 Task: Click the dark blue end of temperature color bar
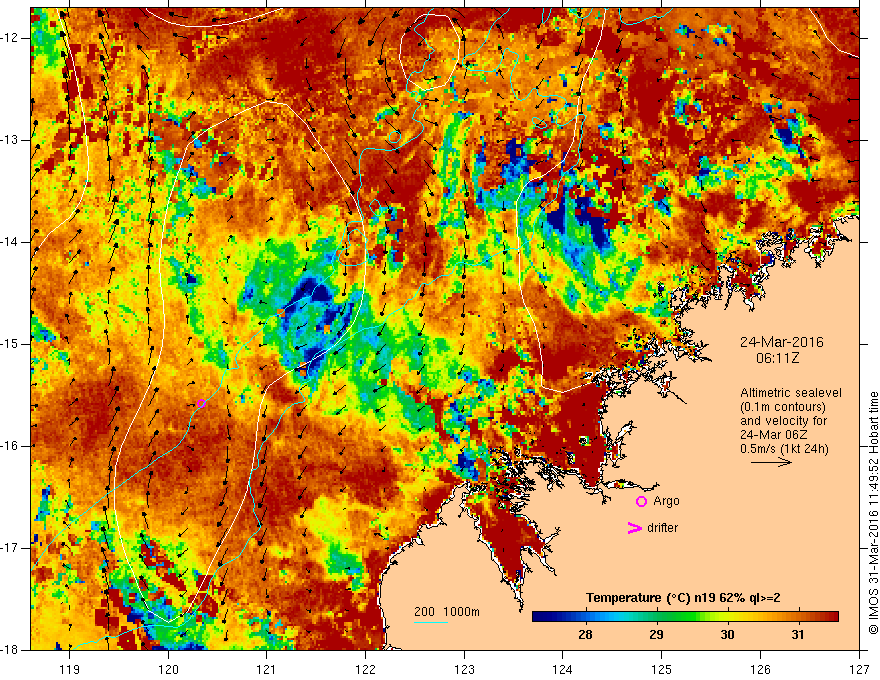coord(539,617)
